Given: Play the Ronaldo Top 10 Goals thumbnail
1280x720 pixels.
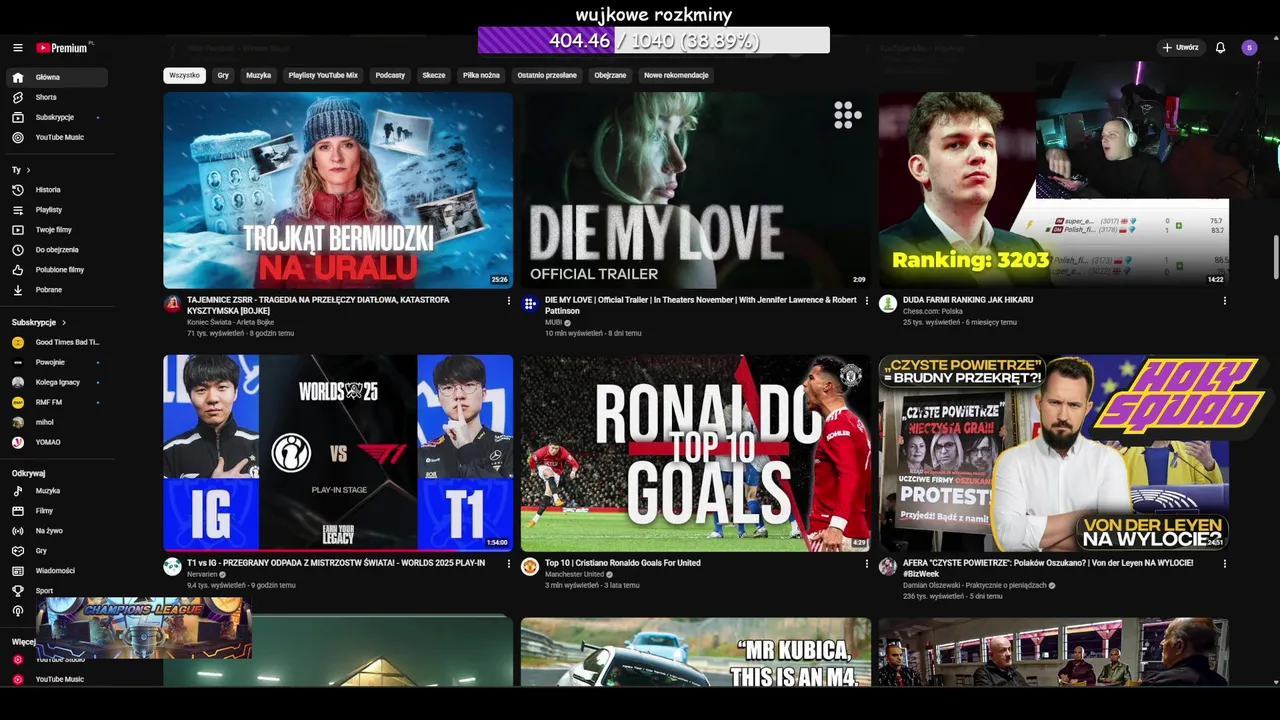Looking at the screenshot, I should point(696,453).
